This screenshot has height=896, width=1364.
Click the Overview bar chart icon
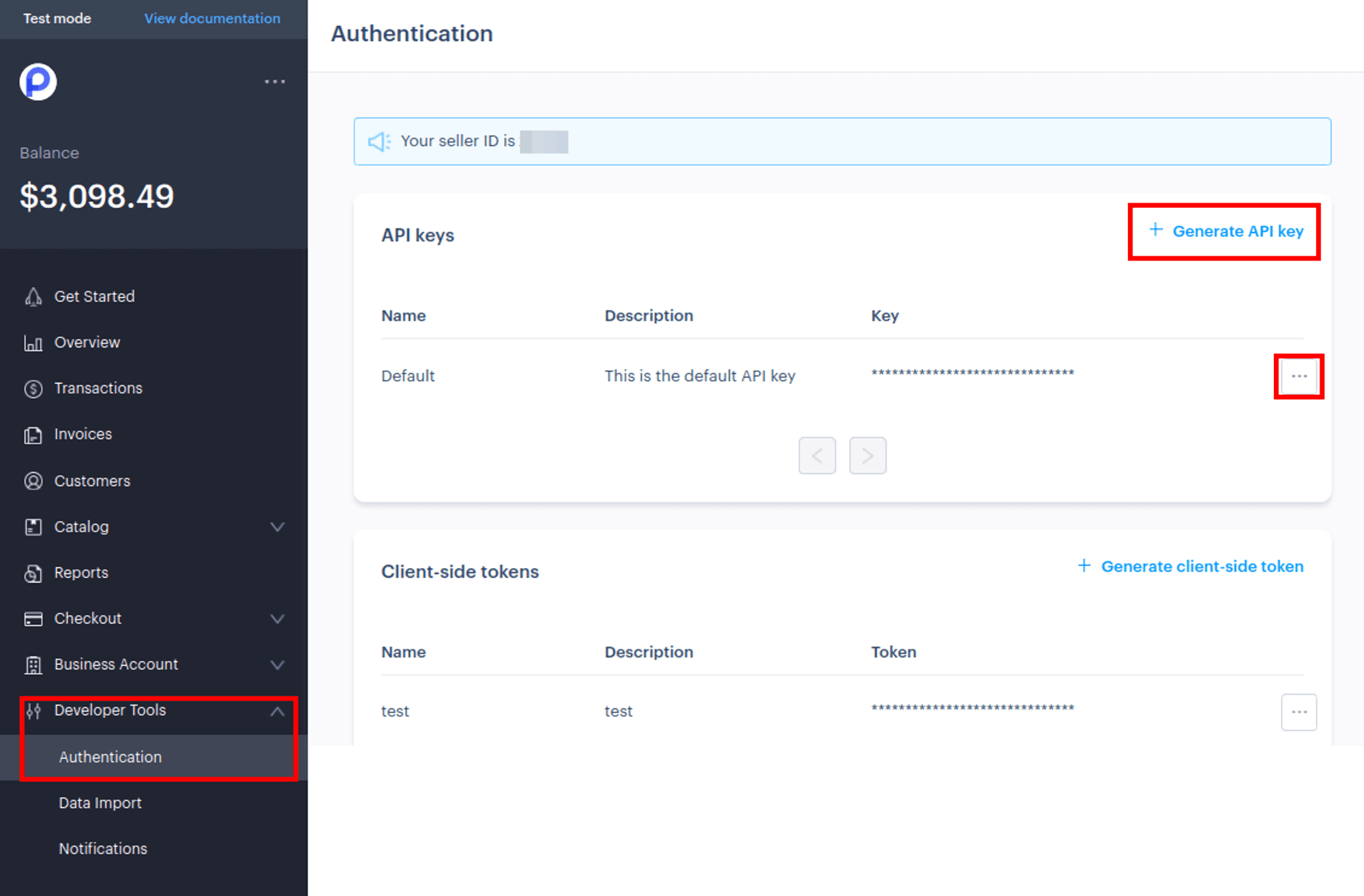coord(33,342)
